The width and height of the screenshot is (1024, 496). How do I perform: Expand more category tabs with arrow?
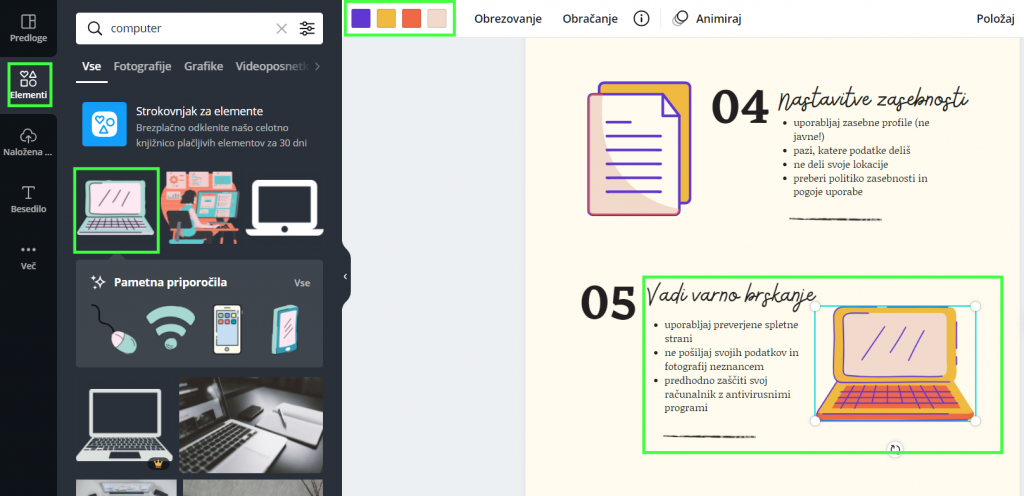[x=317, y=67]
